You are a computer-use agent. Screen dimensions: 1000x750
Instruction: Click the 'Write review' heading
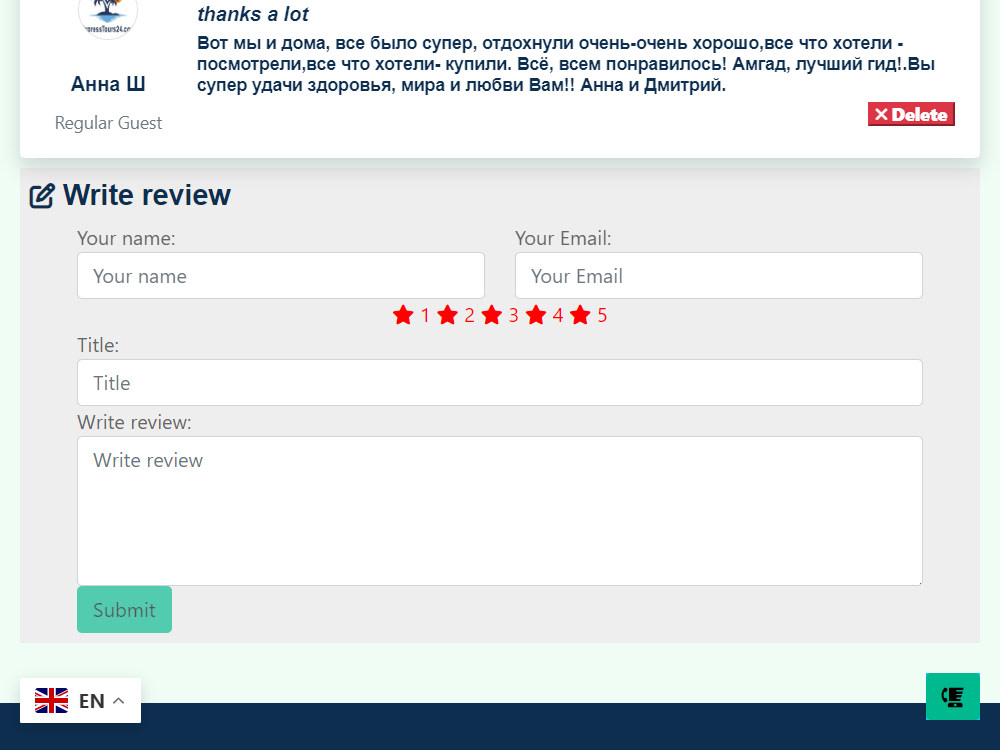[x=147, y=195]
